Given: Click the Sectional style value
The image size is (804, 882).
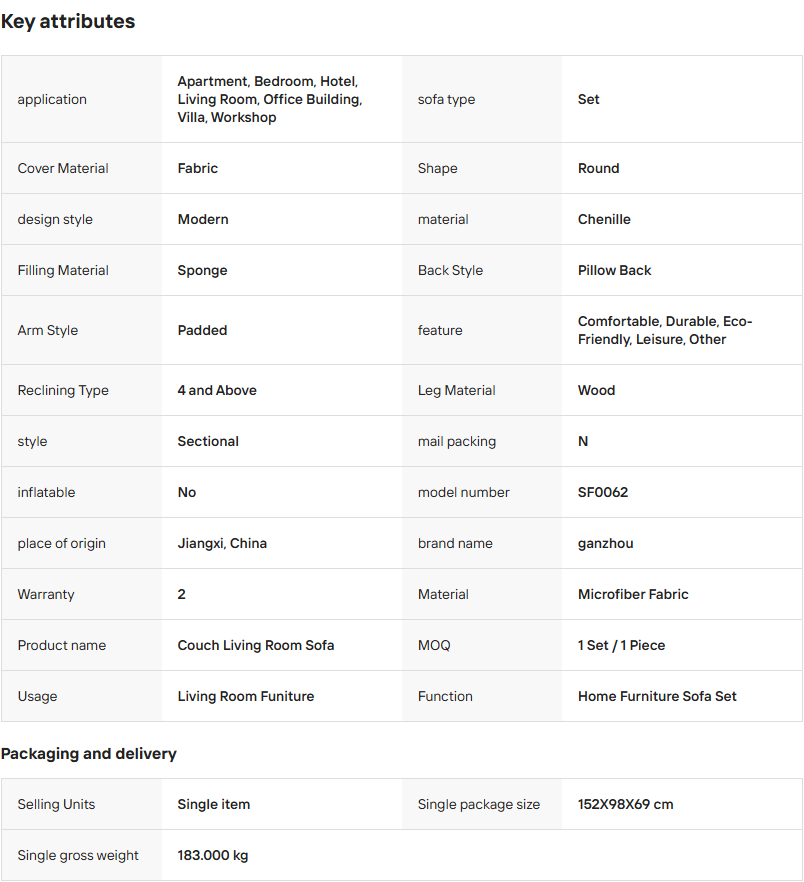Looking at the screenshot, I should [208, 441].
